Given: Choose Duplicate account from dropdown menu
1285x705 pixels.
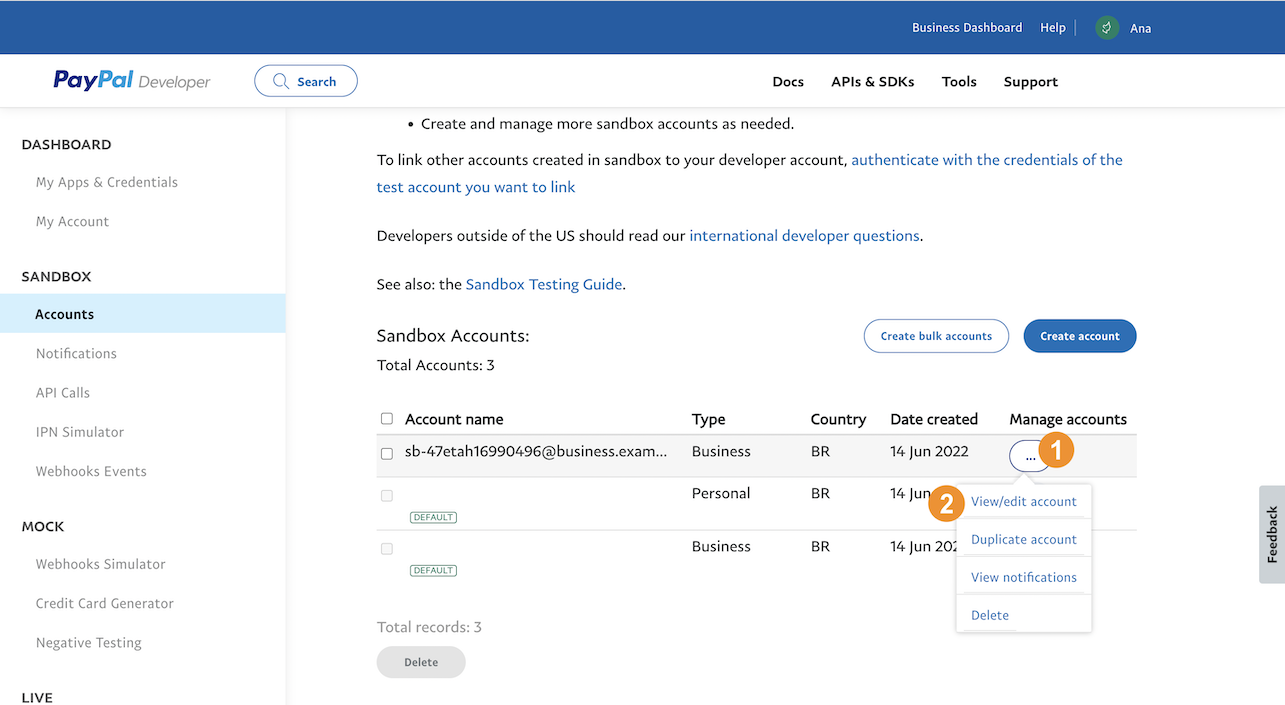Looking at the screenshot, I should [1023, 540].
